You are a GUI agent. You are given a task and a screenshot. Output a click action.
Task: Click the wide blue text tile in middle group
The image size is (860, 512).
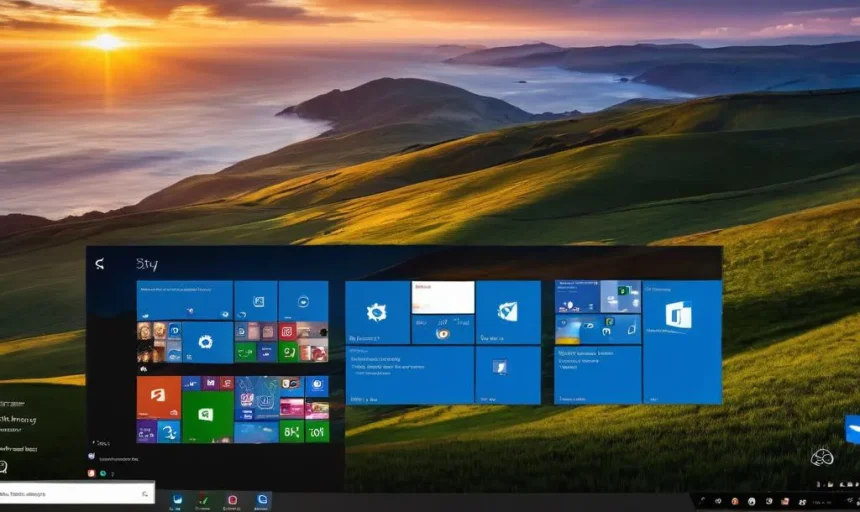tap(409, 375)
